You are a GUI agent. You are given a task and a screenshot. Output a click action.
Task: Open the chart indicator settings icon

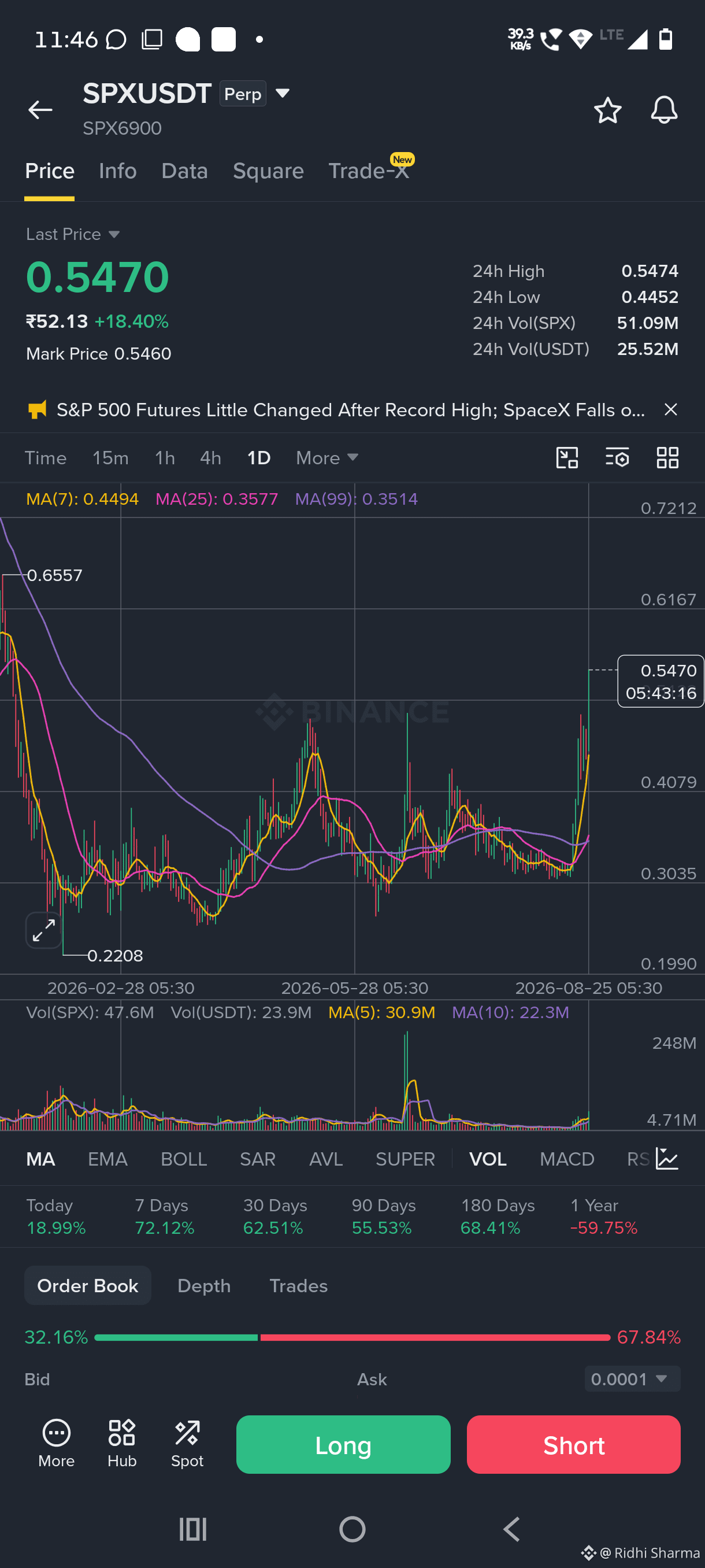[617, 458]
